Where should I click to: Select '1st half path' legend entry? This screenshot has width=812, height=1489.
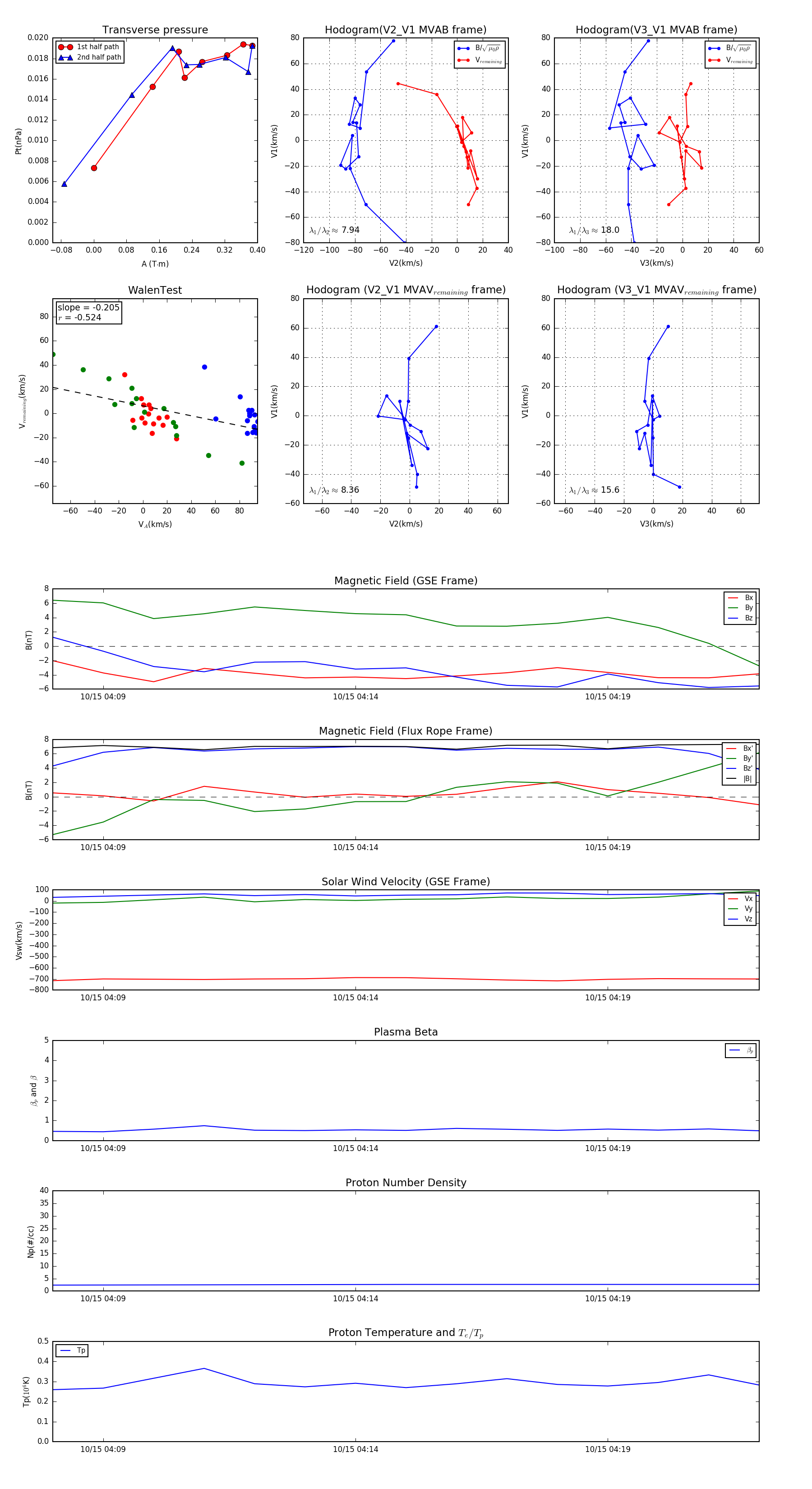click(x=90, y=47)
